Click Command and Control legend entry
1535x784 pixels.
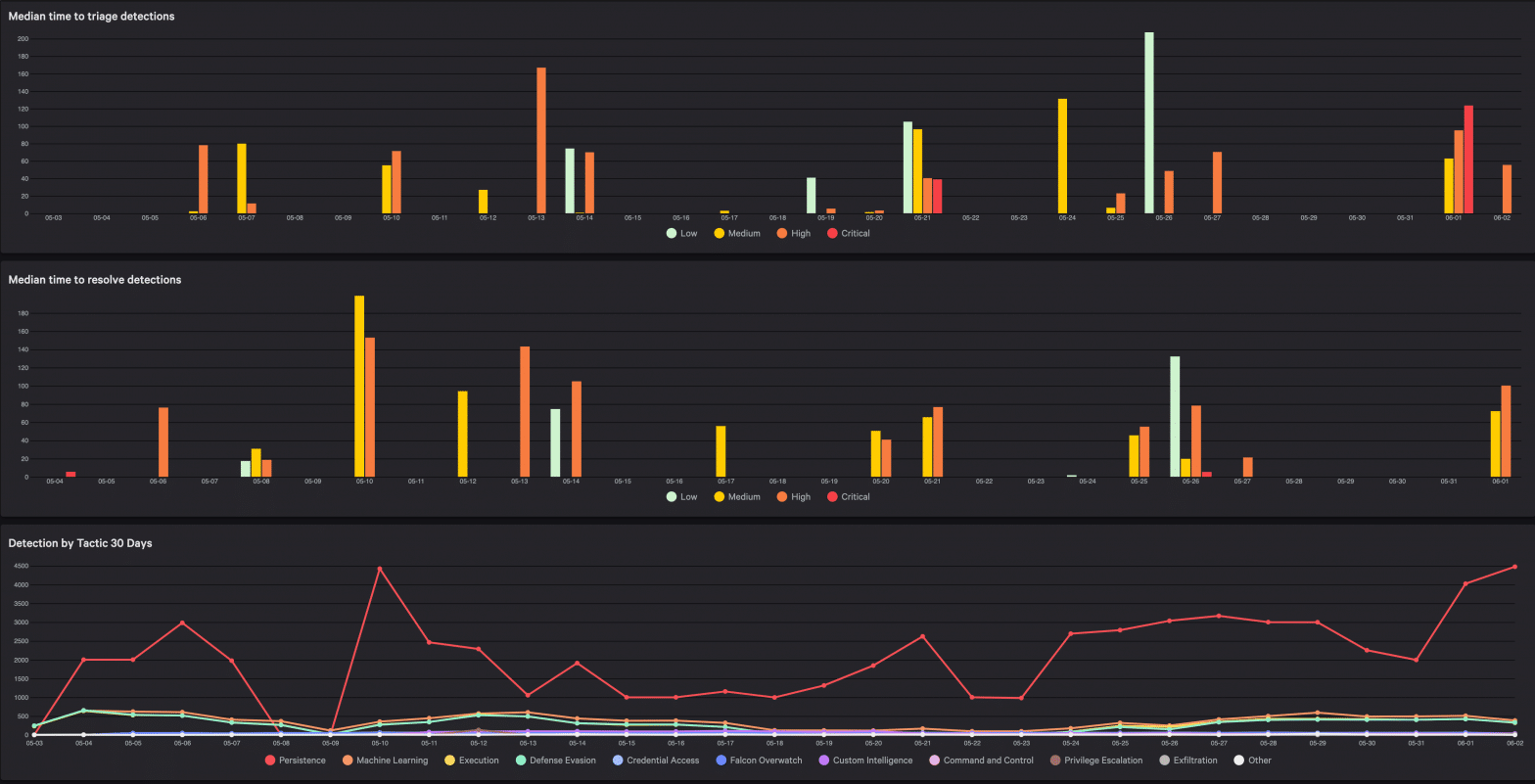980,760
